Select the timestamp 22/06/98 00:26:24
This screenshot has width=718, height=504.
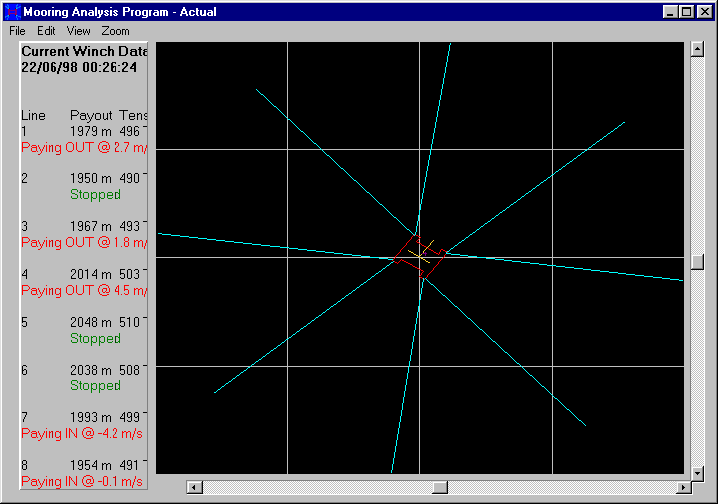pyautogui.click(x=79, y=67)
